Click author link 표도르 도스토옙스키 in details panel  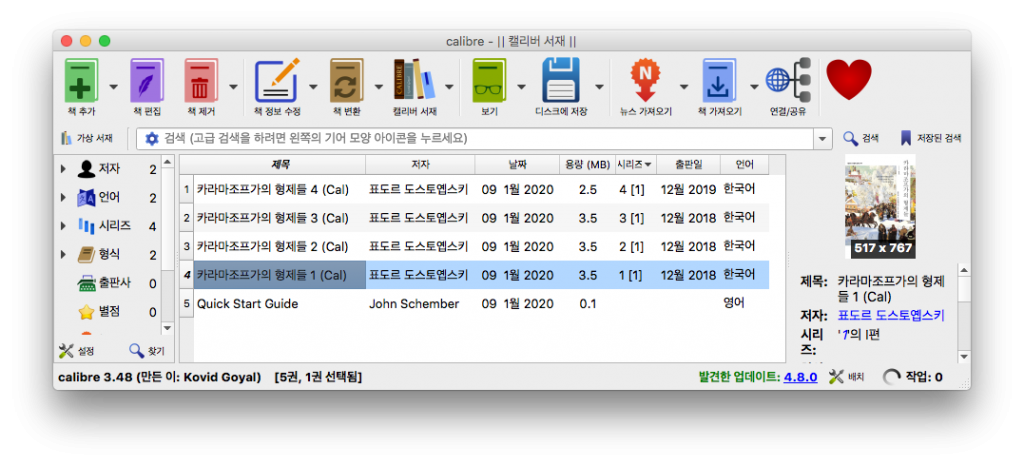pyautogui.click(x=891, y=315)
